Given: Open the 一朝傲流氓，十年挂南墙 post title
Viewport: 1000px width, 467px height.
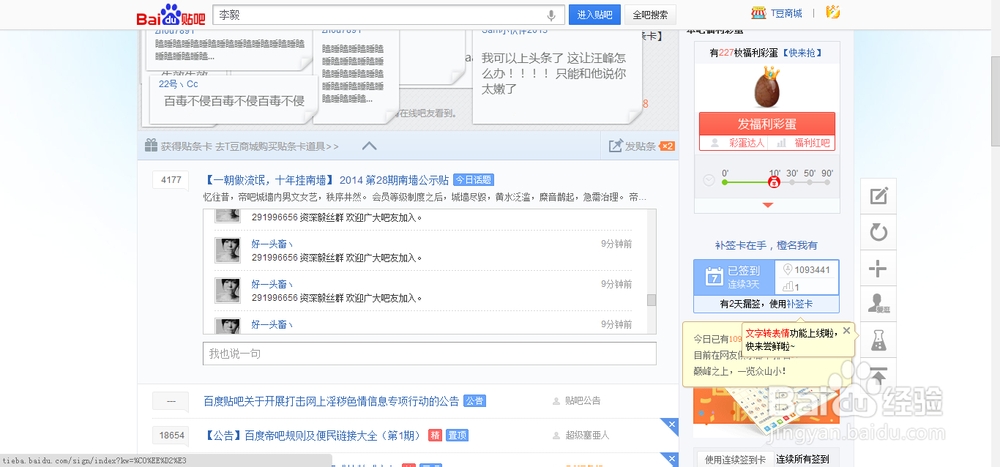Looking at the screenshot, I should tap(327, 180).
